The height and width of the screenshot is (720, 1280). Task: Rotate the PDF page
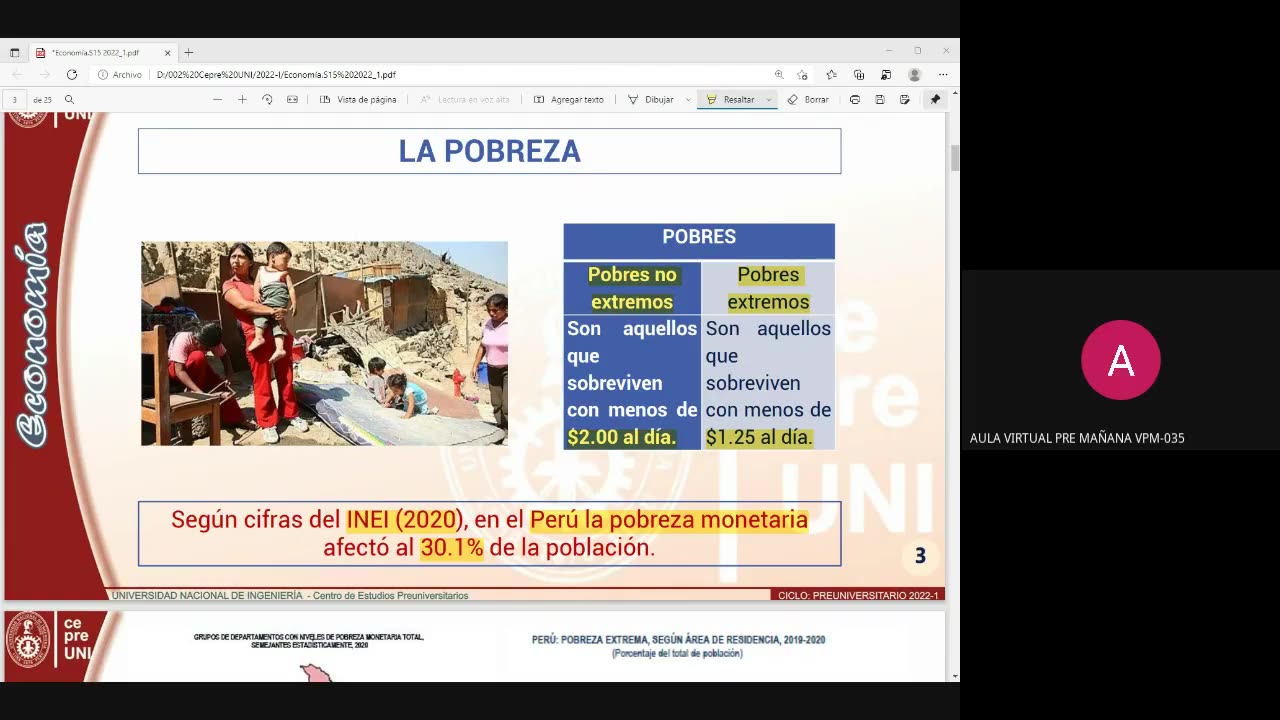click(267, 100)
